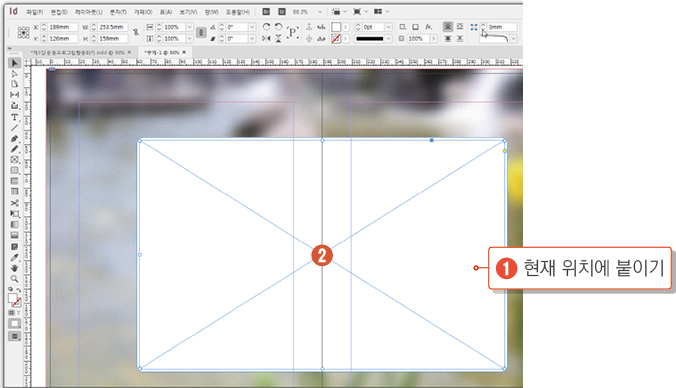Select the Free Transform tool
676x388 pixels.
pos(14,214)
